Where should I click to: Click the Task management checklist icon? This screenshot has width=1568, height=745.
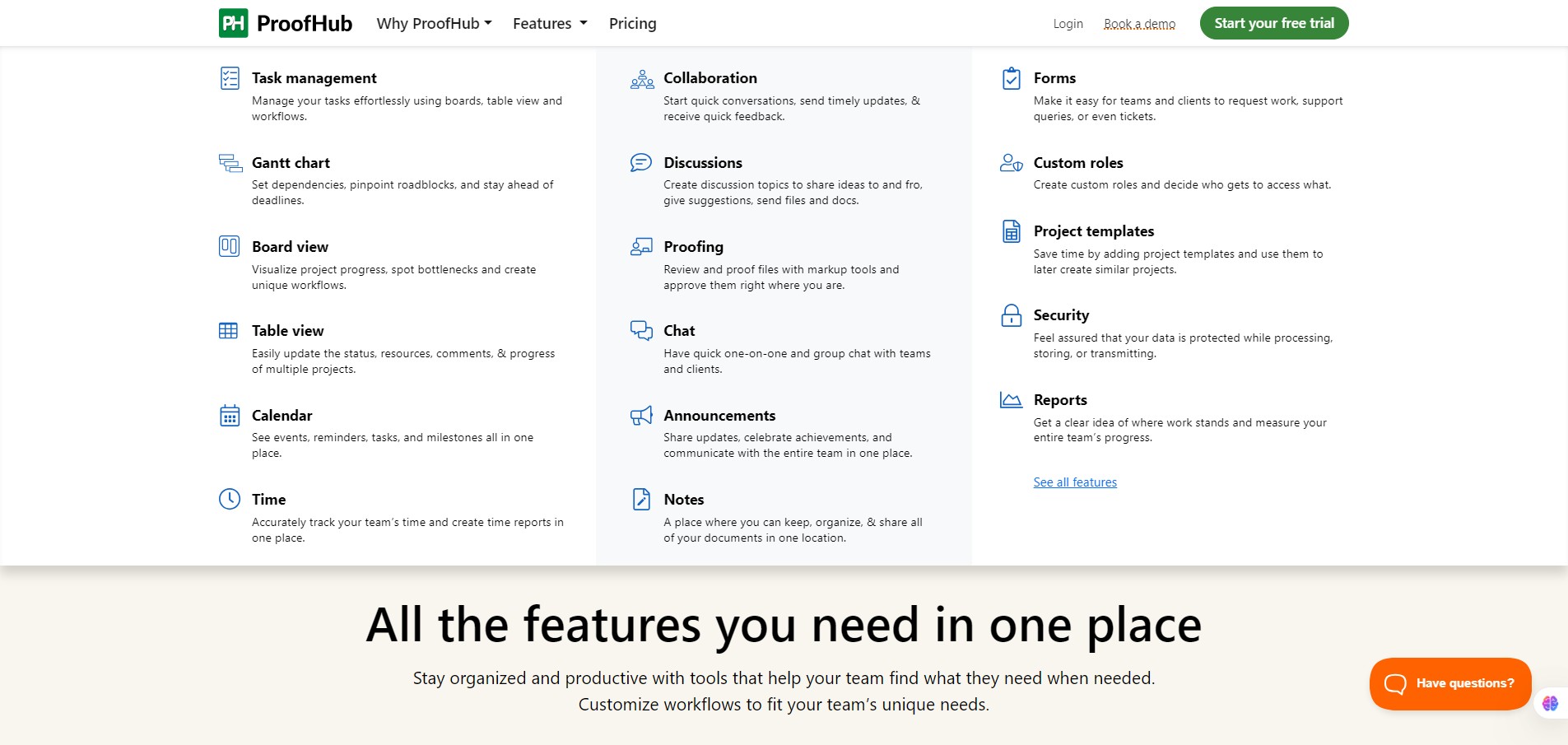(x=230, y=78)
